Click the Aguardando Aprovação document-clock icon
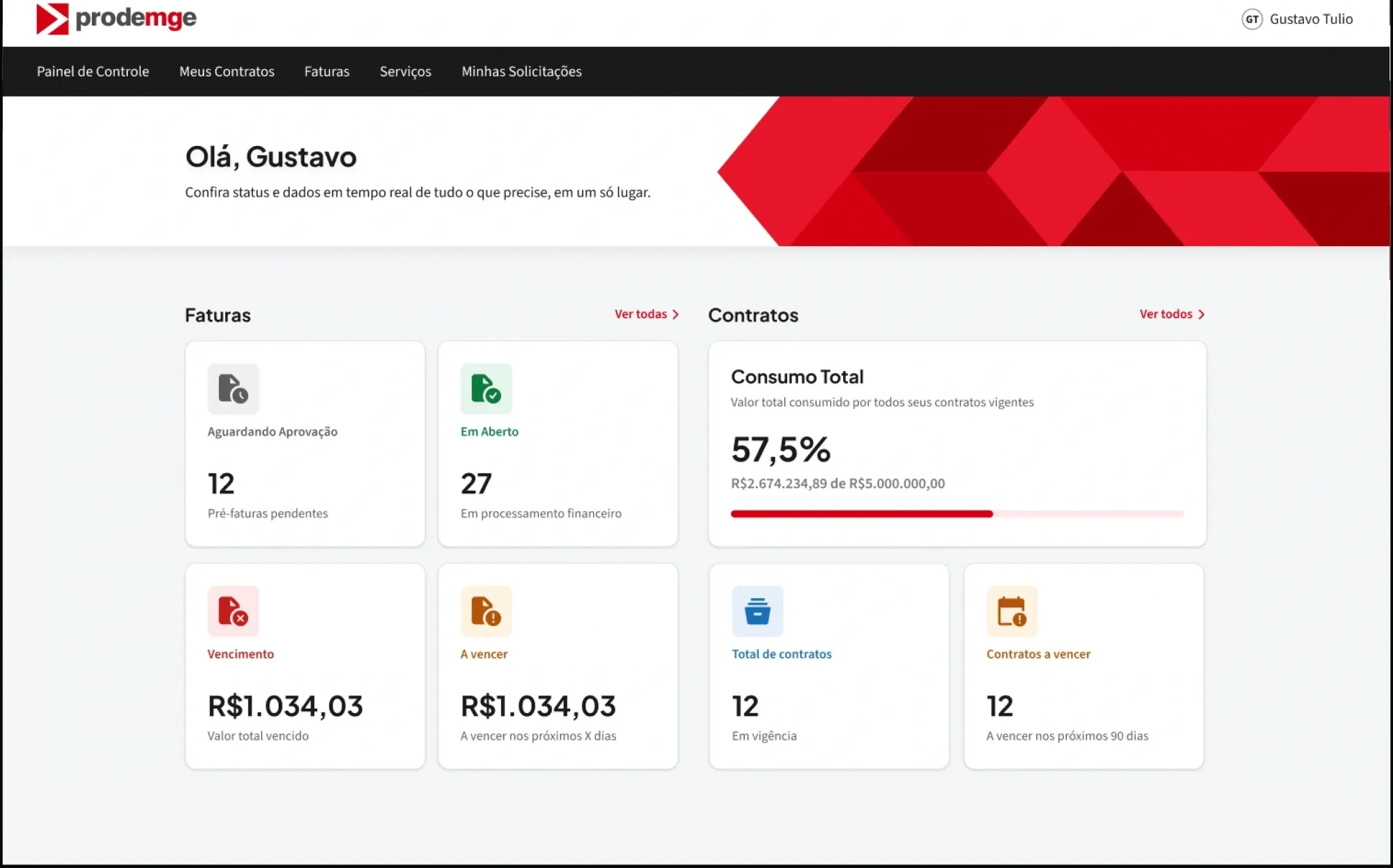 [x=233, y=389]
